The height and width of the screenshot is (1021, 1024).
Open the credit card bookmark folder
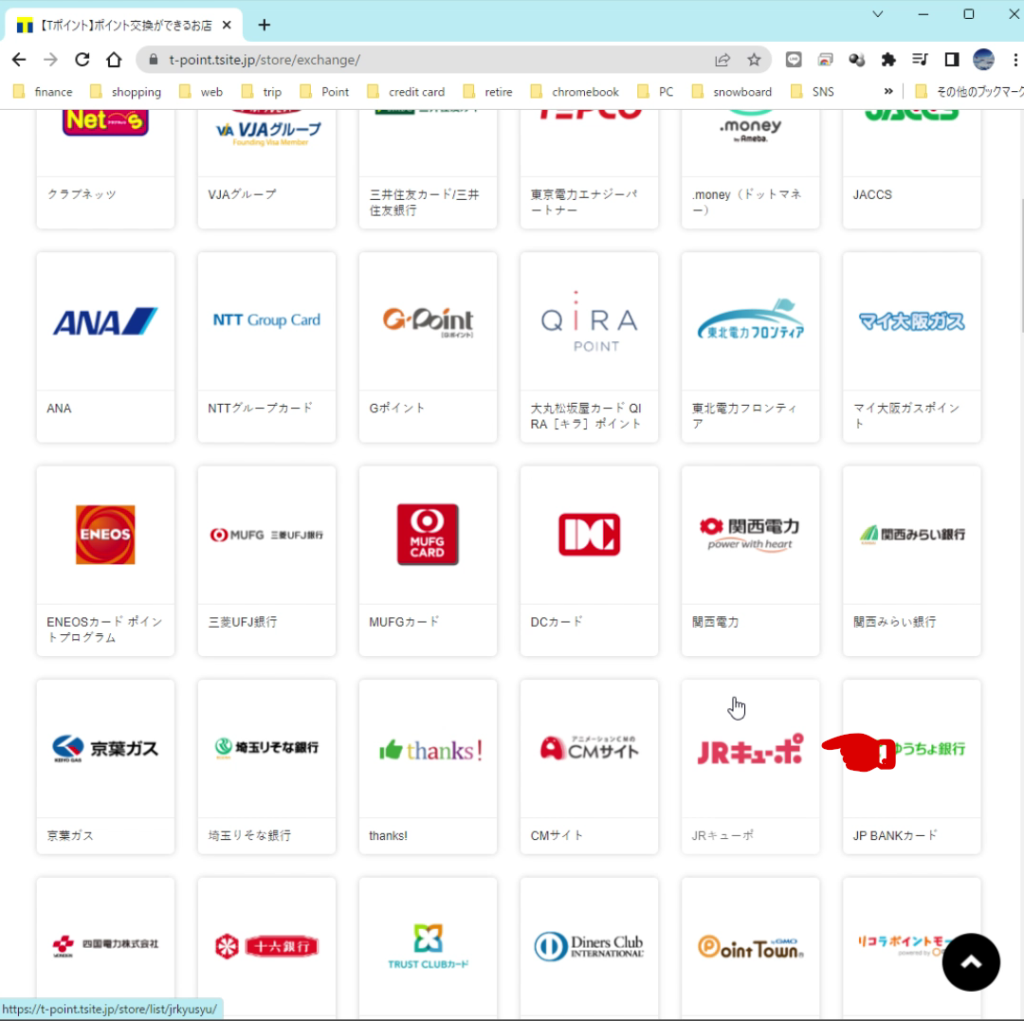click(406, 92)
